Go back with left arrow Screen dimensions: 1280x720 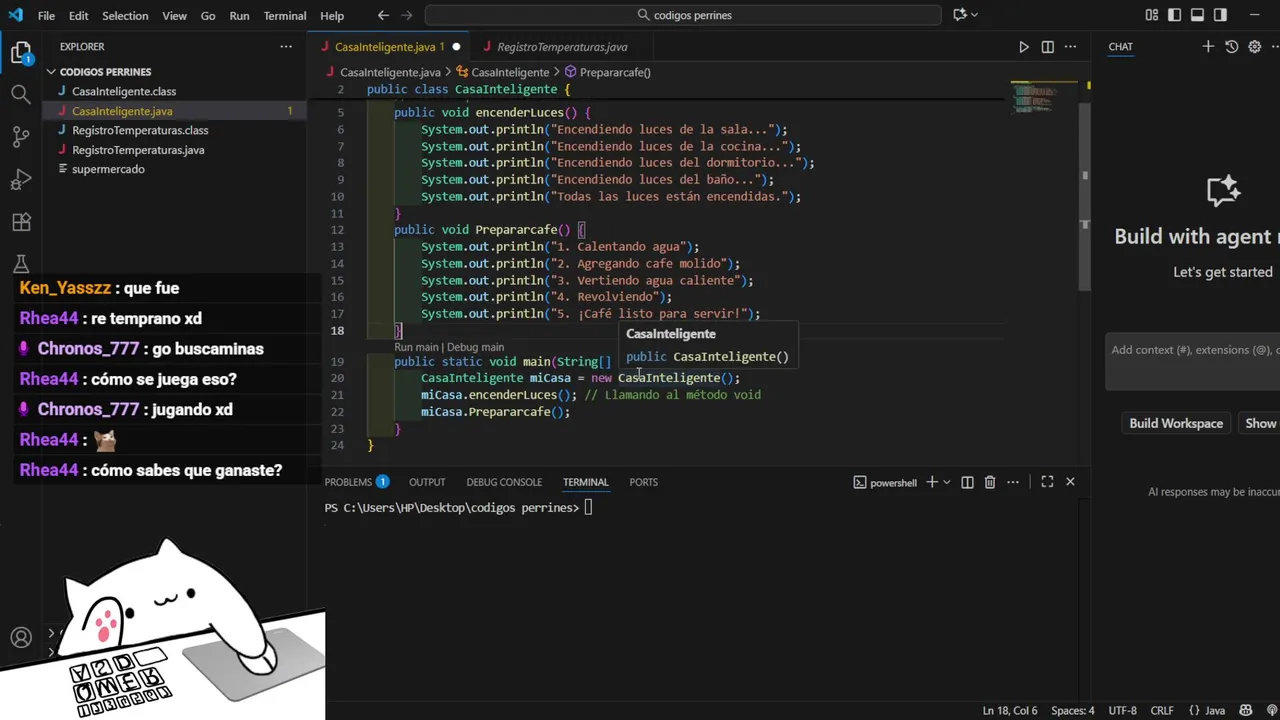click(384, 15)
